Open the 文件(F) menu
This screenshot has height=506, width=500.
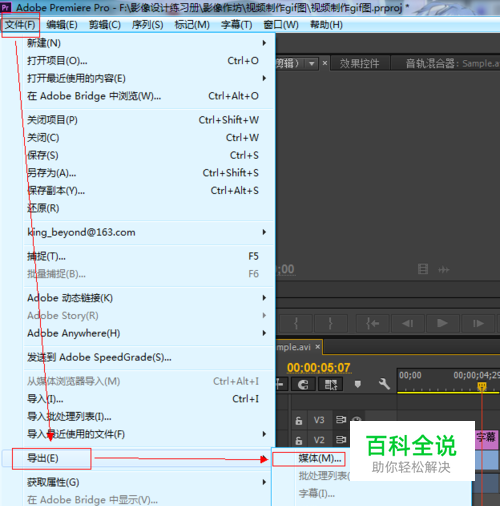(20, 25)
